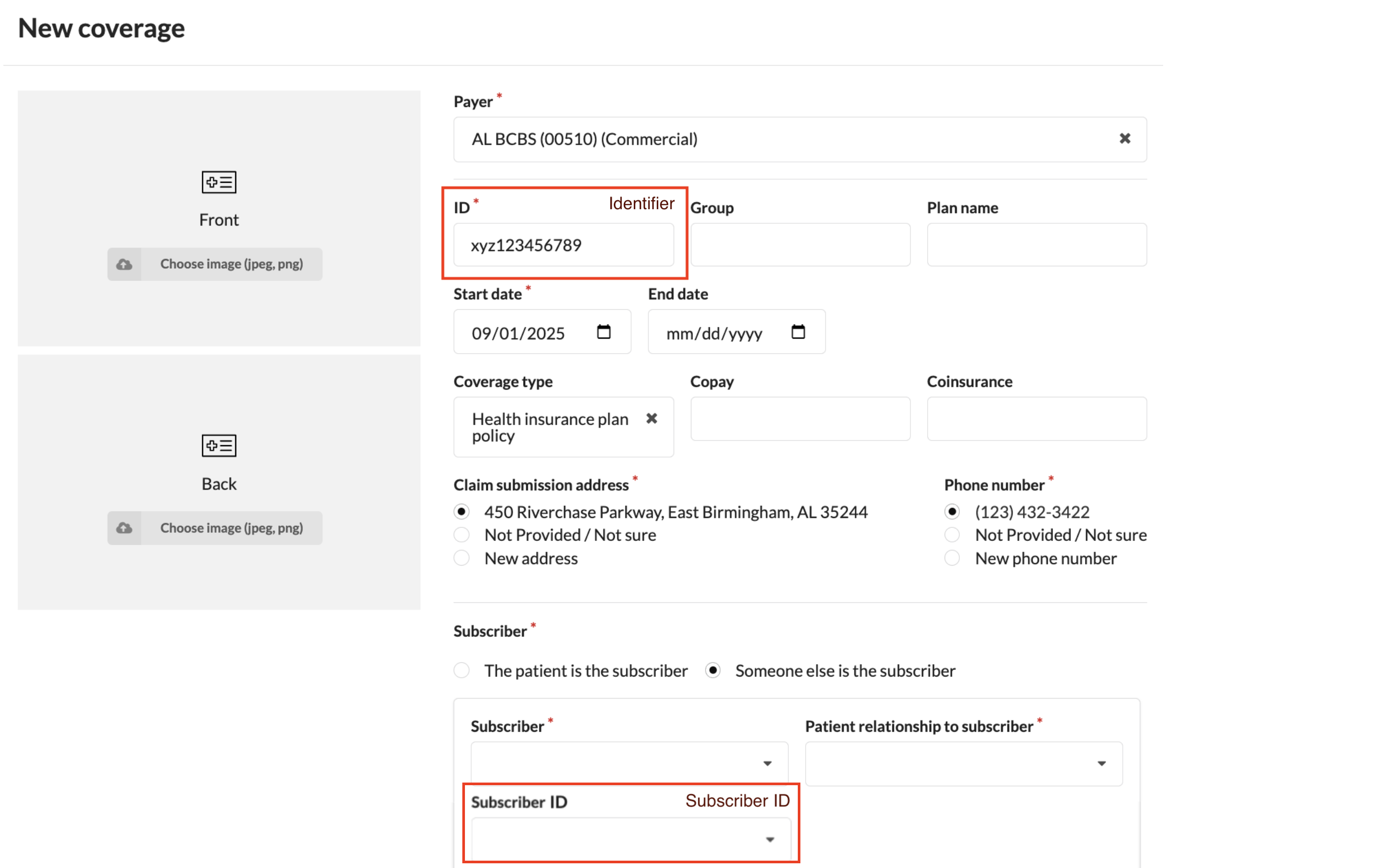Viewport: 1388px width, 868px height.
Task: Click the Back insurance card icon
Action: (219, 446)
